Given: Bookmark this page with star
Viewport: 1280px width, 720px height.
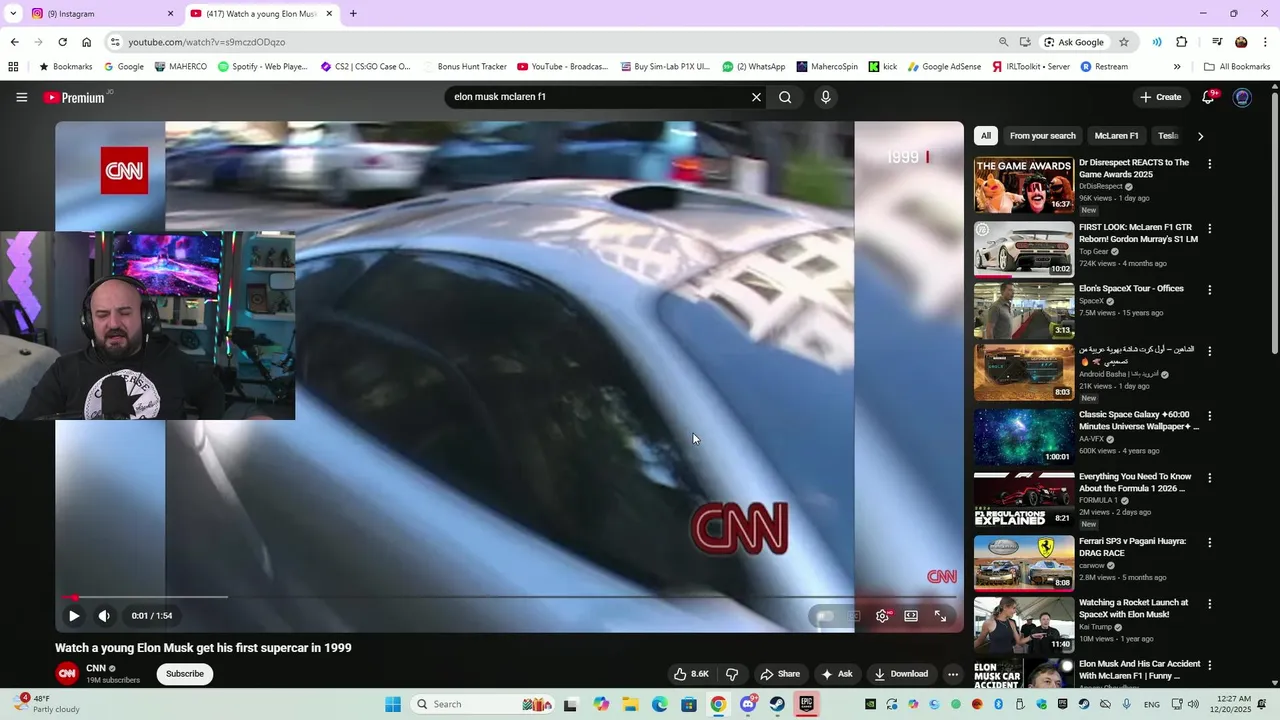Looking at the screenshot, I should point(1124,42).
